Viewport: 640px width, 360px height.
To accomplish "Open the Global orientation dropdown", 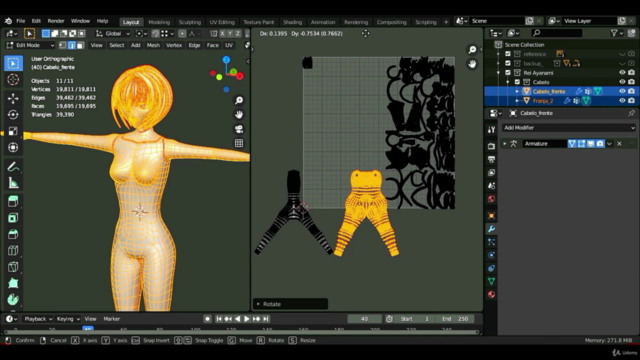I will [x=113, y=33].
